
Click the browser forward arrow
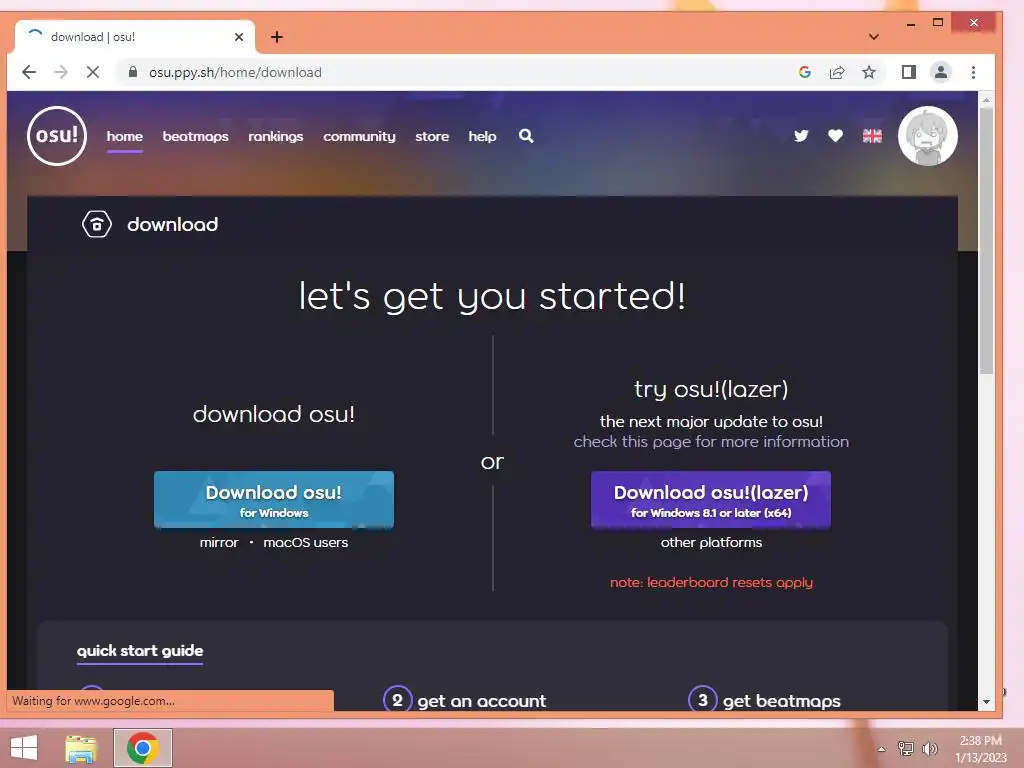[x=61, y=72]
